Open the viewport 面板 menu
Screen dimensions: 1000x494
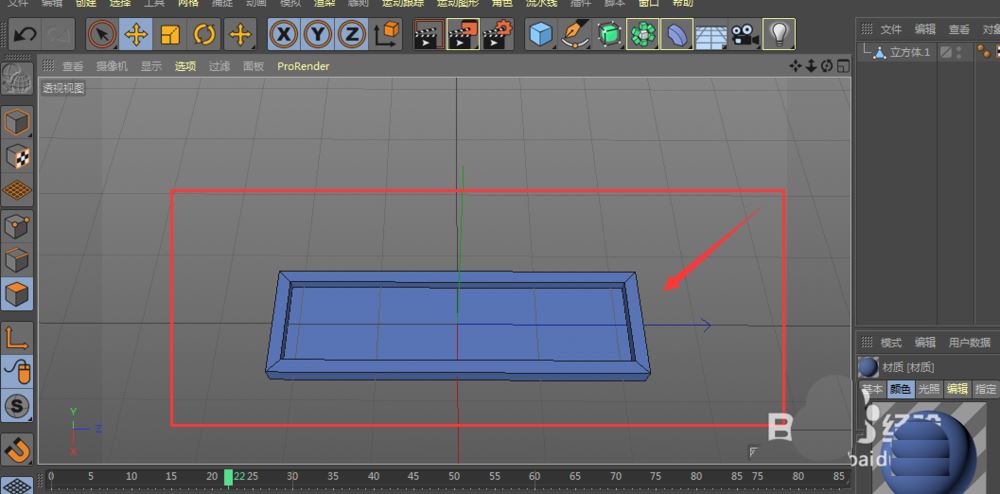(x=253, y=66)
